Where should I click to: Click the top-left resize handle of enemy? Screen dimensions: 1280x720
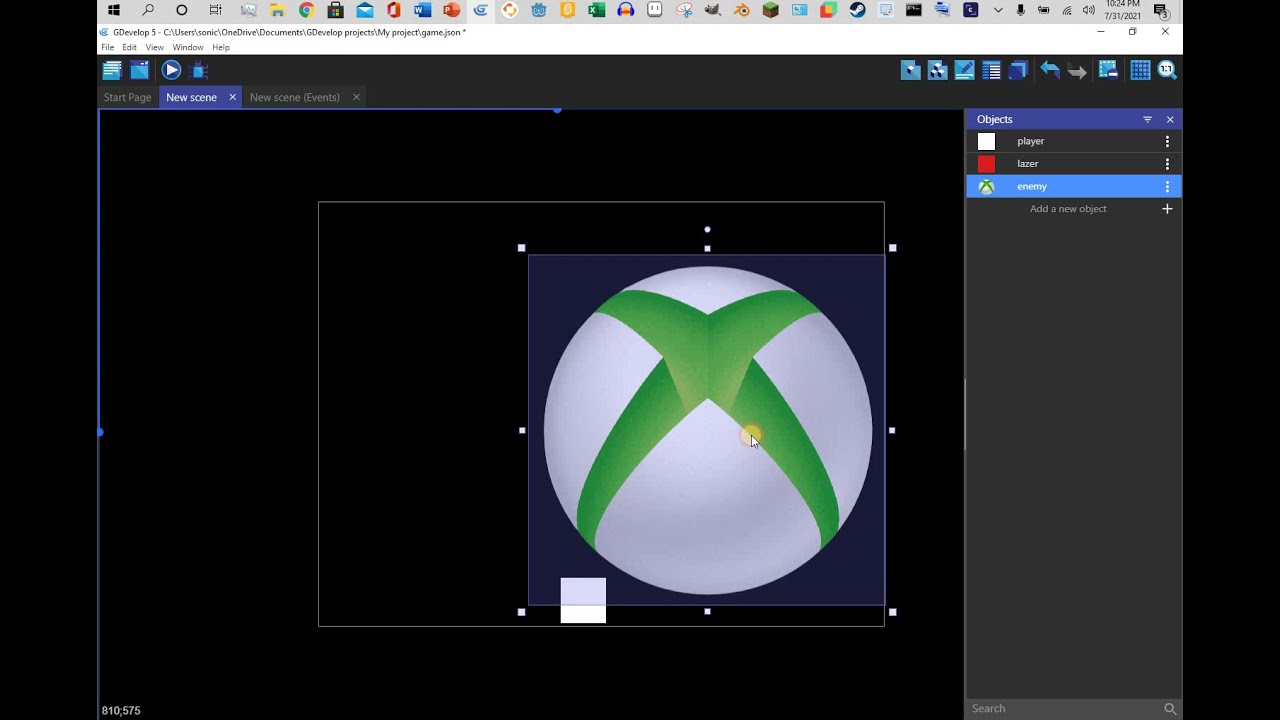[x=521, y=248]
